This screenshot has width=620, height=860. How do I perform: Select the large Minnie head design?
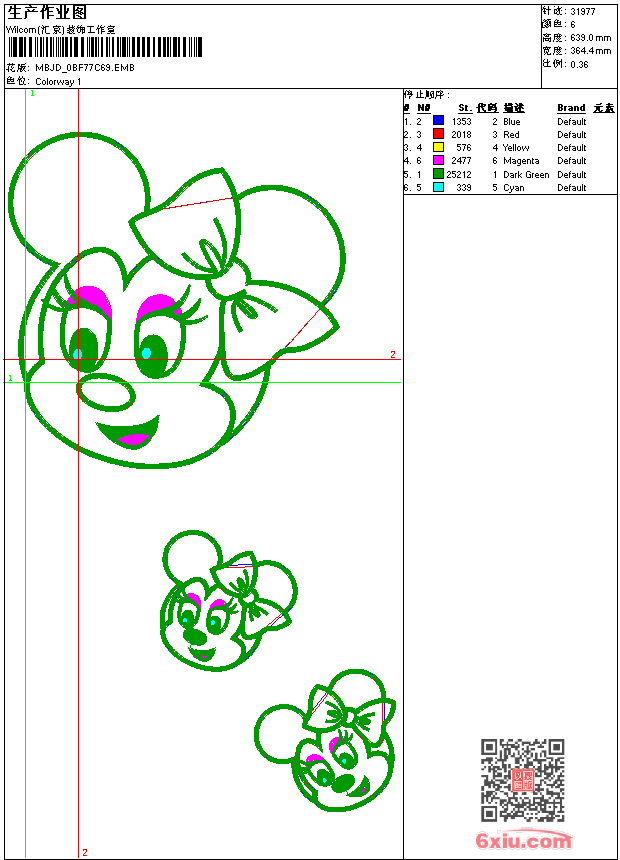(177, 300)
